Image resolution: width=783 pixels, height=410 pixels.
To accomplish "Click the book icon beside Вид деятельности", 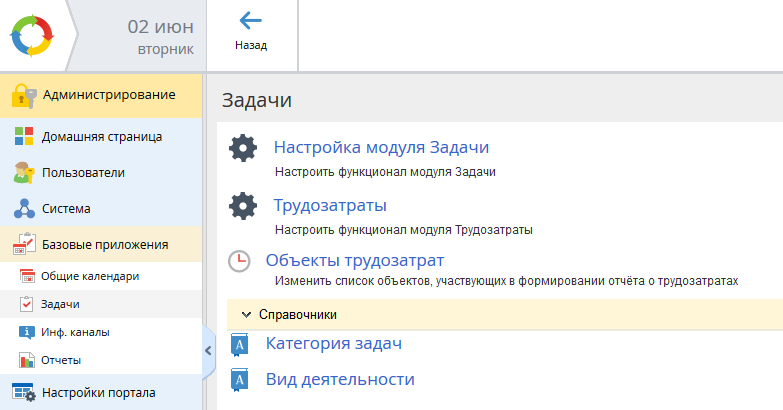I will 239,380.
